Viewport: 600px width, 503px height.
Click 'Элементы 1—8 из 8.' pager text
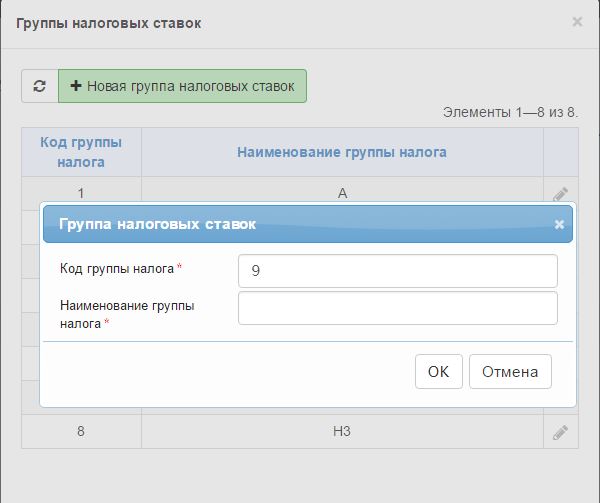click(510, 112)
